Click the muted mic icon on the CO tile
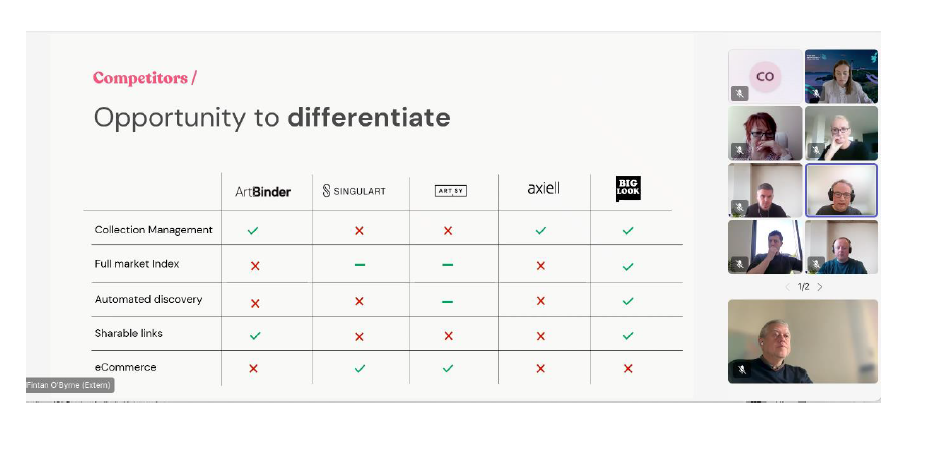This screenshot has width=930, height=458. click(x=740, y=93)
